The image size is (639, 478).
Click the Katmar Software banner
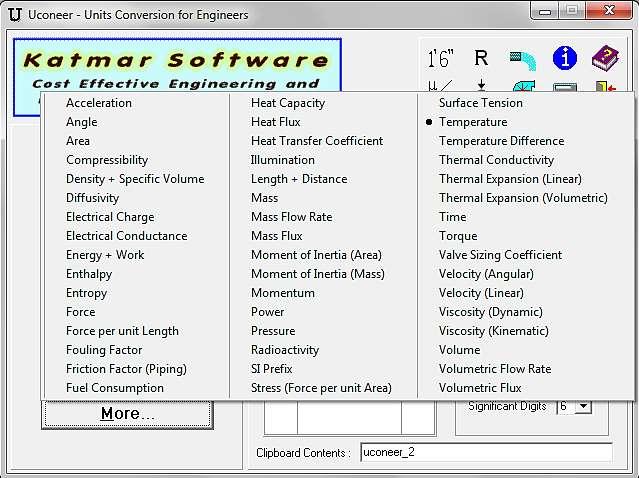pos(177,66)
